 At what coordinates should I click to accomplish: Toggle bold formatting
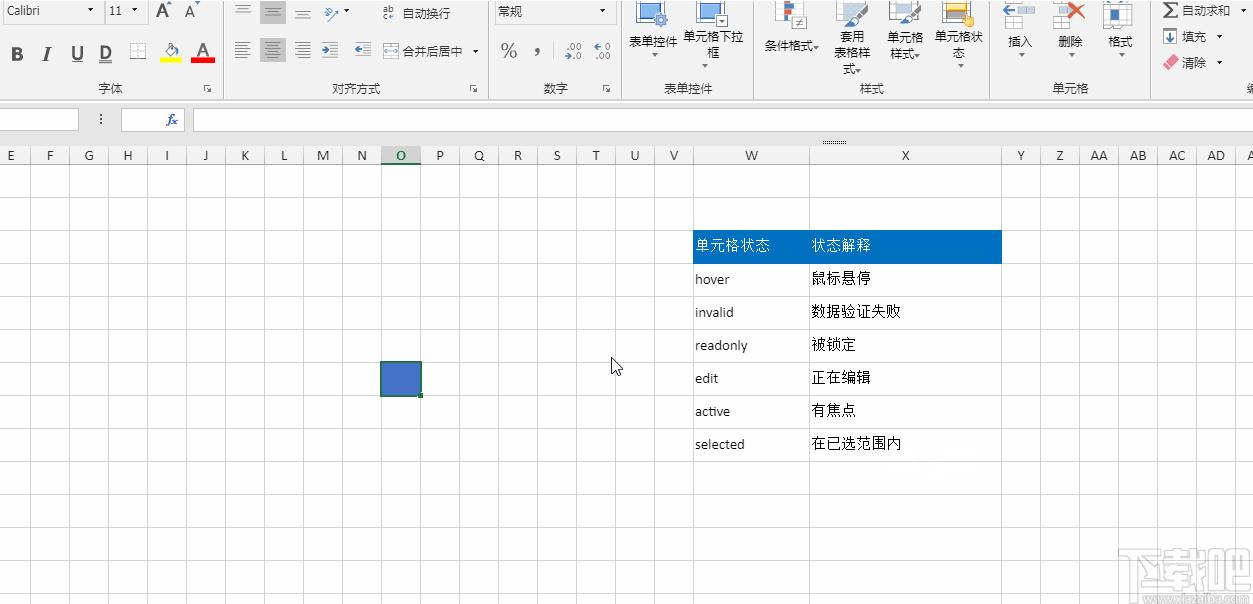click(17, 54)
